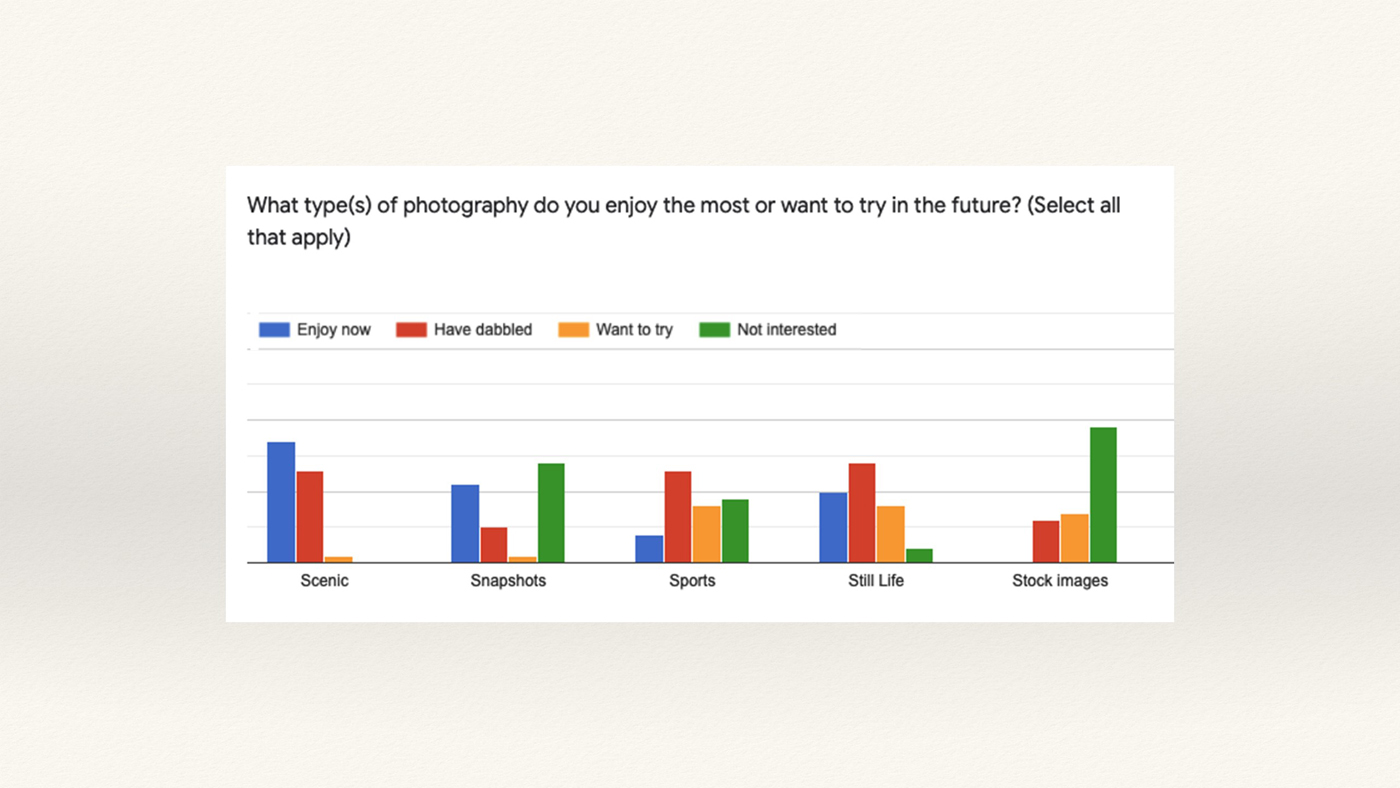Click the Scenic axis label
The width and height of the screenshot is (1400, 788).
[324, 581]
